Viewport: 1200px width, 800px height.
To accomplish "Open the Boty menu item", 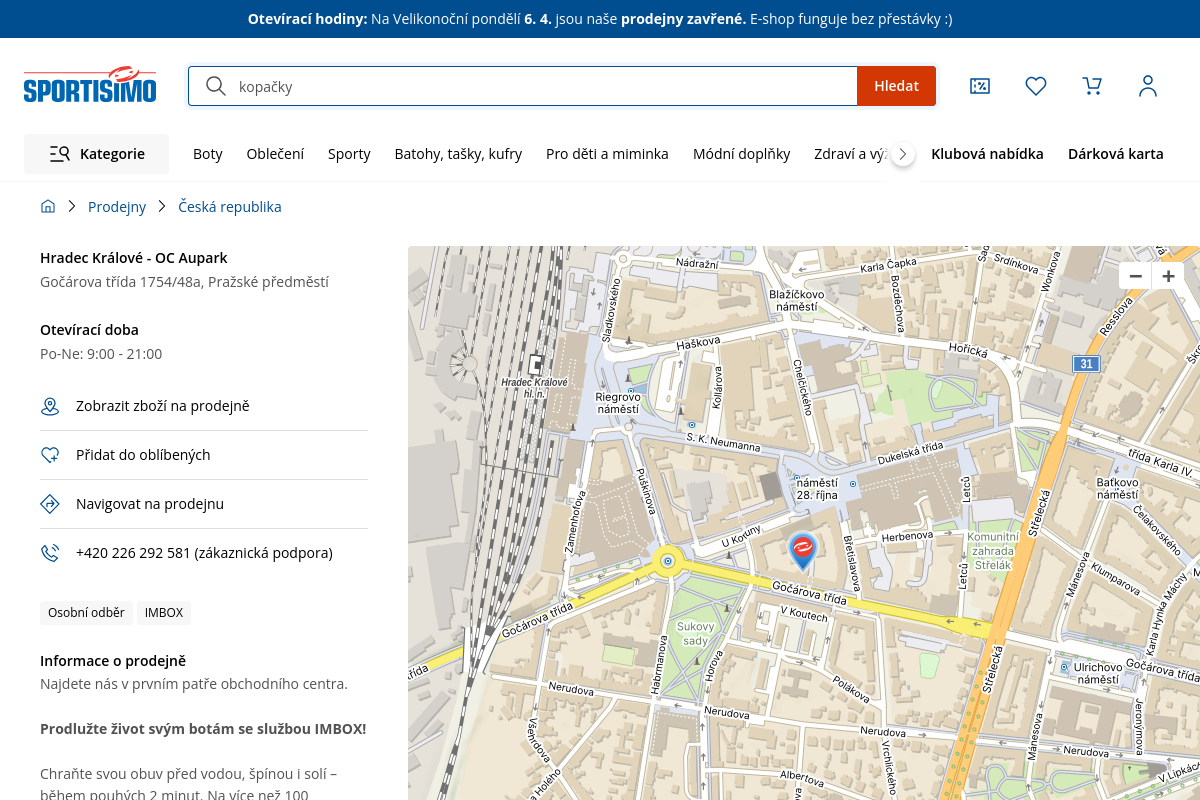I will coord(208,154).
